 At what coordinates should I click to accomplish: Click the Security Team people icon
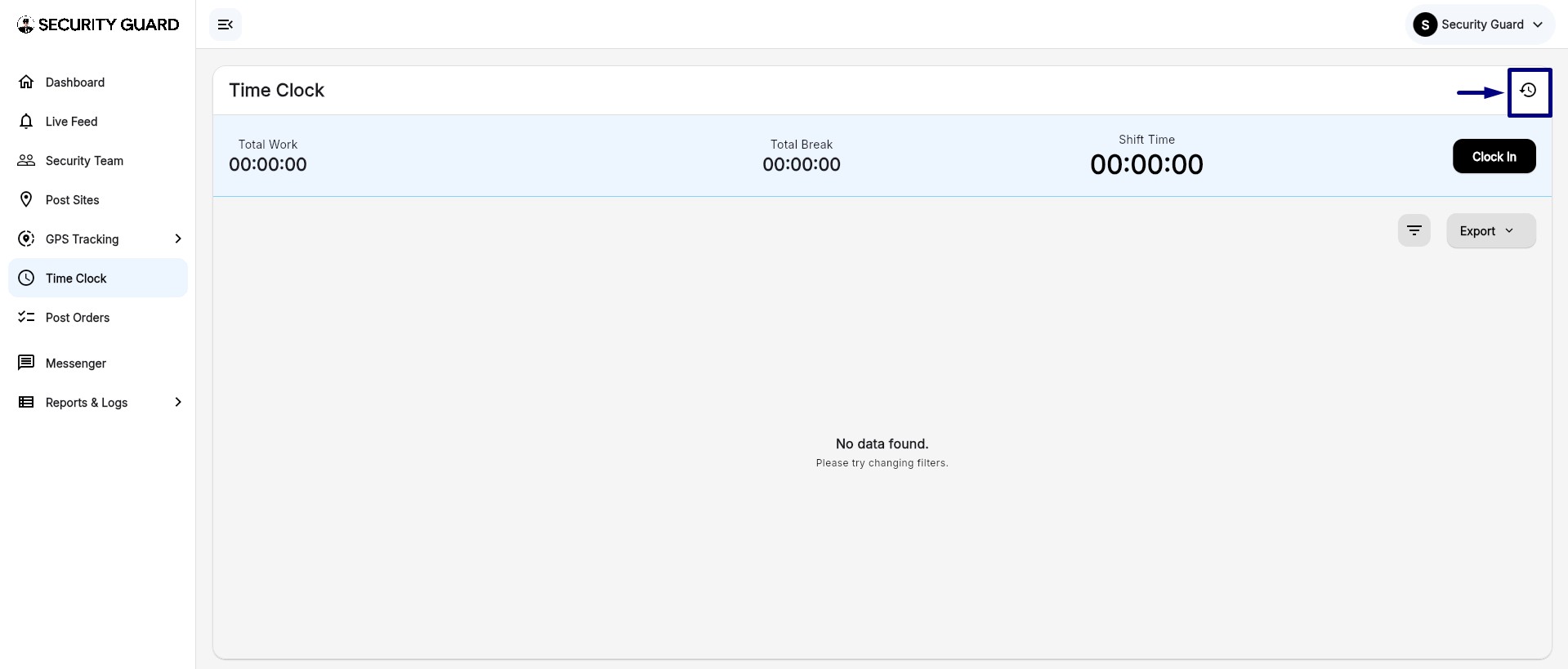26,160
